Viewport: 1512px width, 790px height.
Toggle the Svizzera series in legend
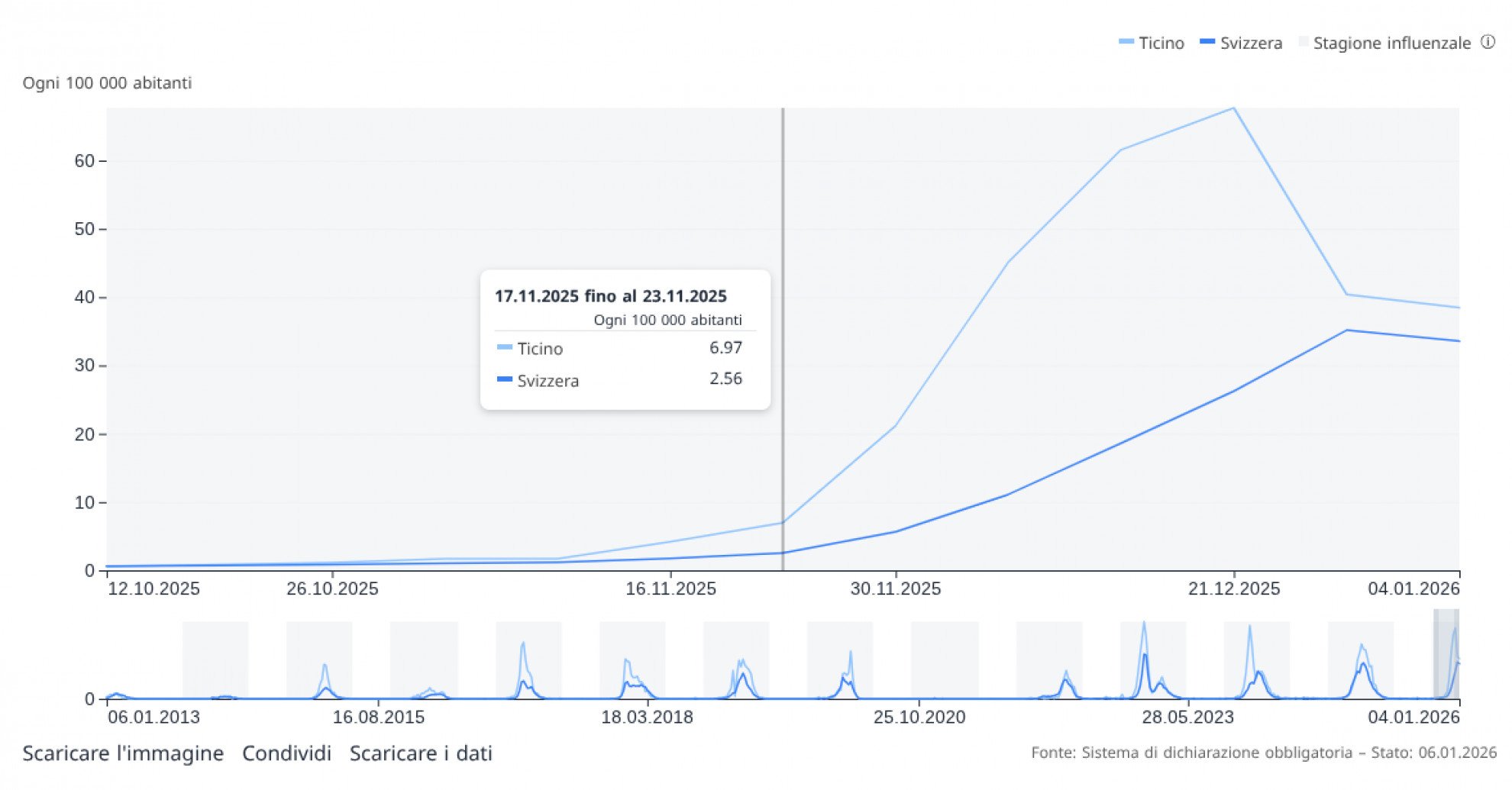[x=1241, y=44]
